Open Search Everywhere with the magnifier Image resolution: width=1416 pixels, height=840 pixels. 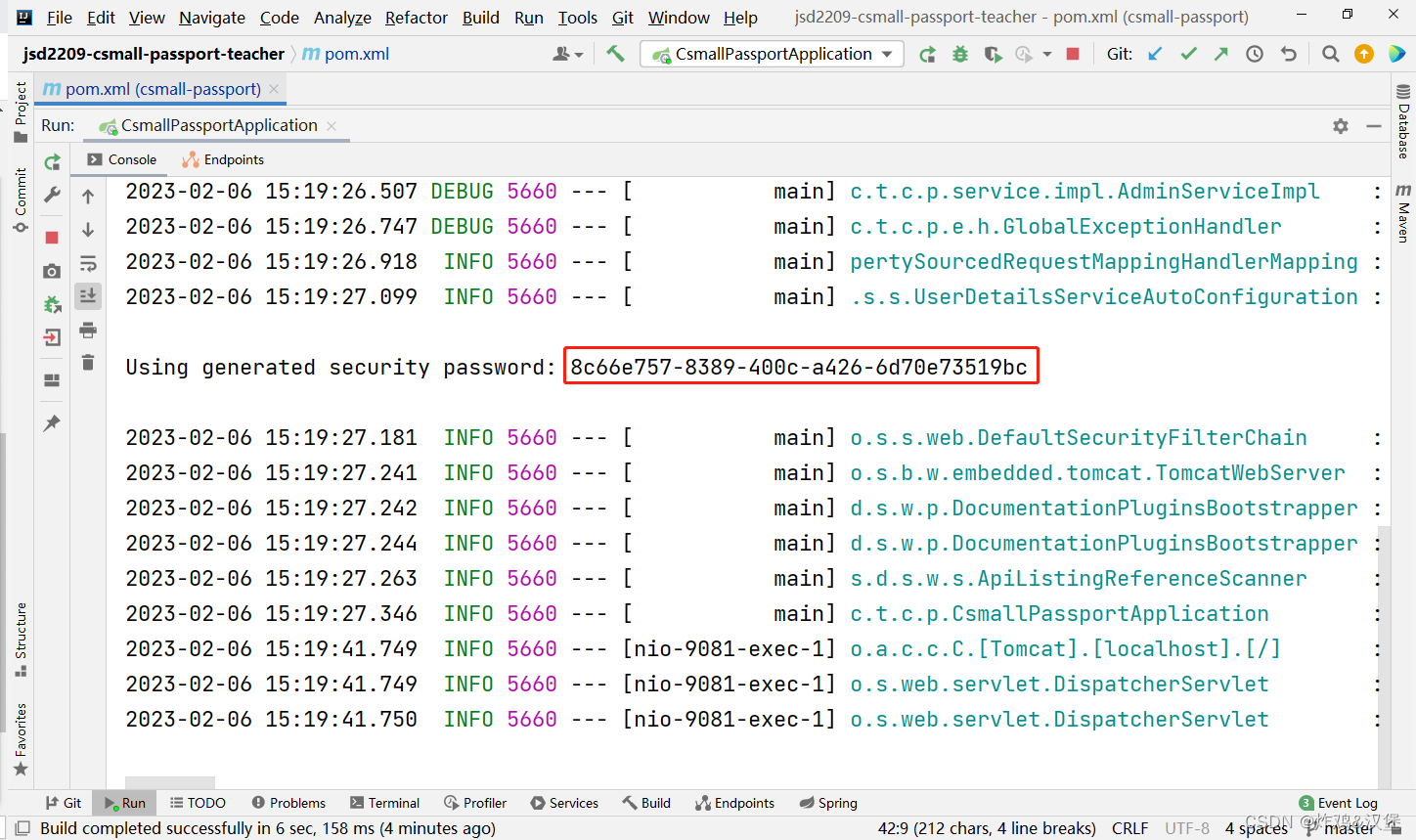coord(1330,54)
